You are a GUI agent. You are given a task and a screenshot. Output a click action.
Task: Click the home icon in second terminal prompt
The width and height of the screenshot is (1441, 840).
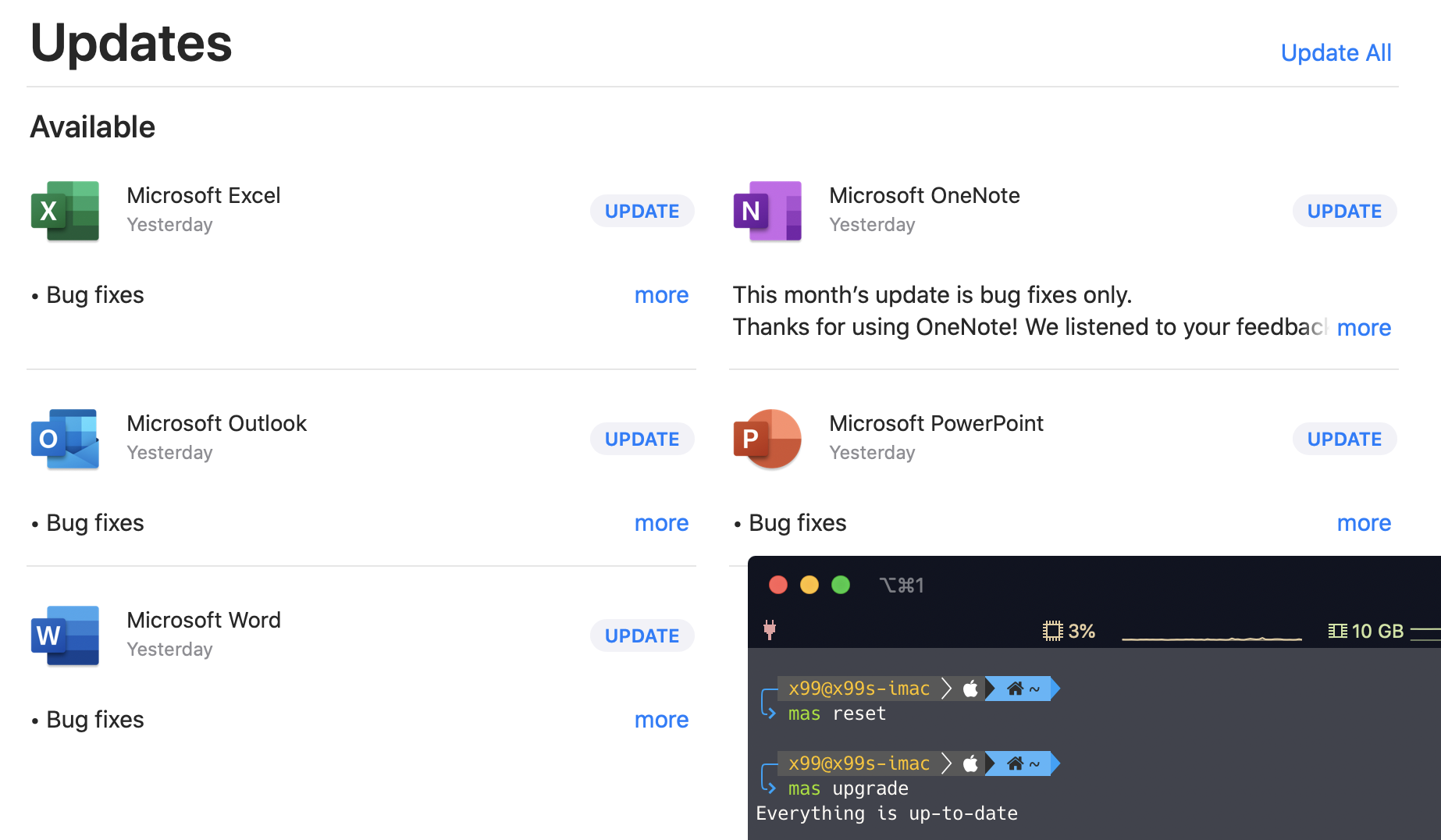point(1015,763)
